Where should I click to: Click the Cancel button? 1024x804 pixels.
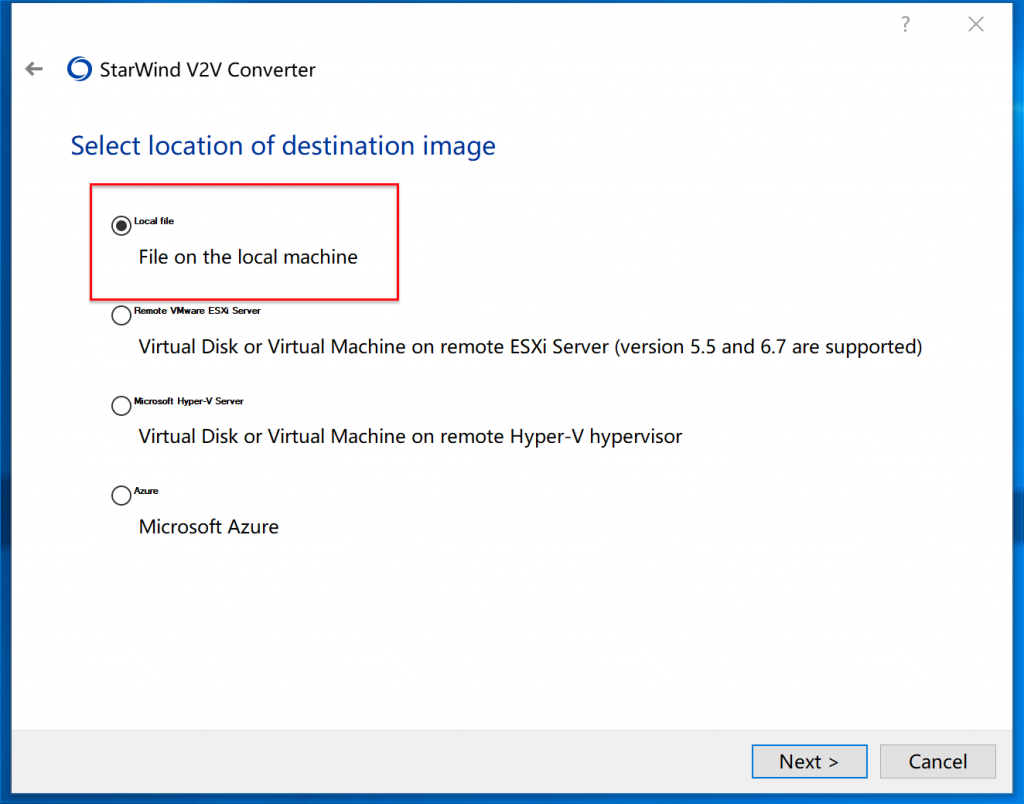pos(938,761)
